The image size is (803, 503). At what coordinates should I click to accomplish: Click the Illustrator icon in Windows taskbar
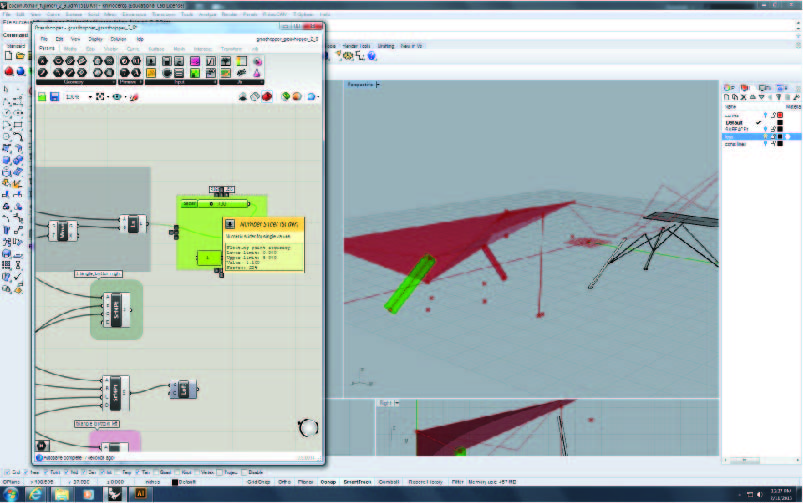click(x=141, y=494)
